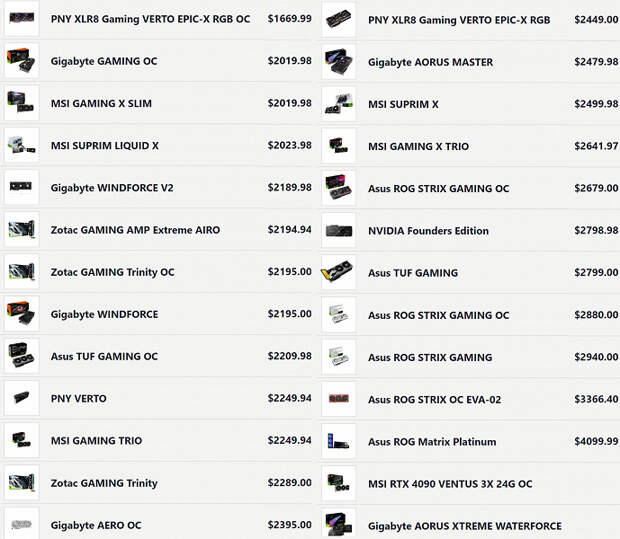Select the Gigabyte AORUS MASTER product name

431,62
